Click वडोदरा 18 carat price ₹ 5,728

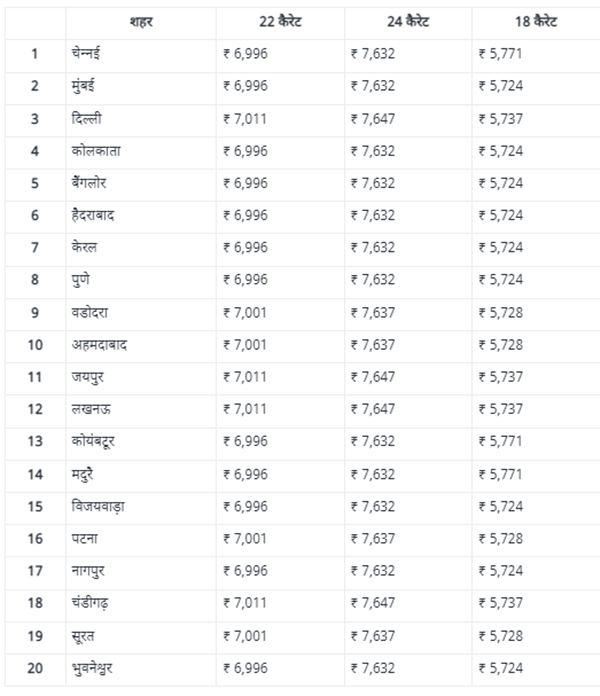point(501,313)
